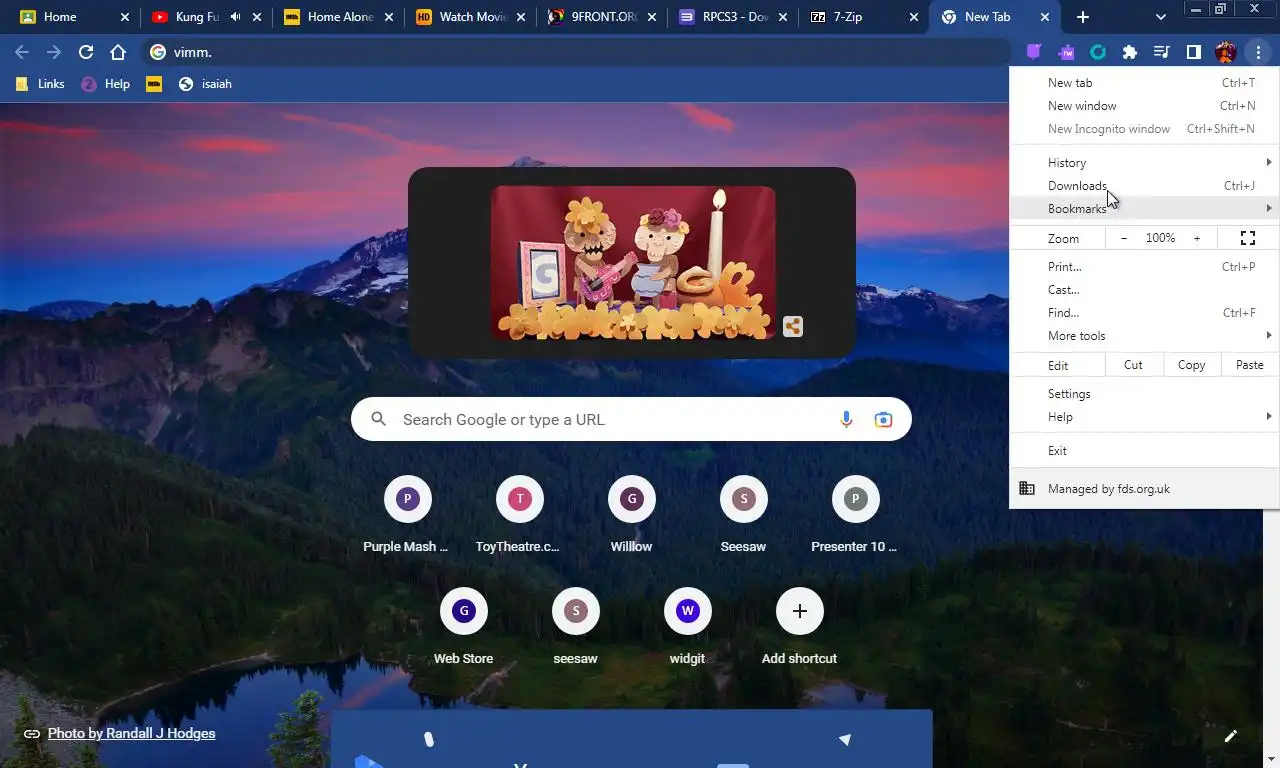
Task: Select Find... in the menu
Action: pyautogui.click(x=1144, y=313)
